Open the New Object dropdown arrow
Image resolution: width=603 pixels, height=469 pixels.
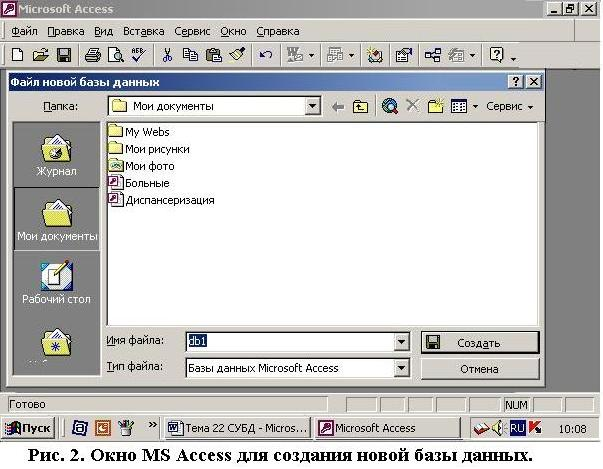[x=473, y=56]
